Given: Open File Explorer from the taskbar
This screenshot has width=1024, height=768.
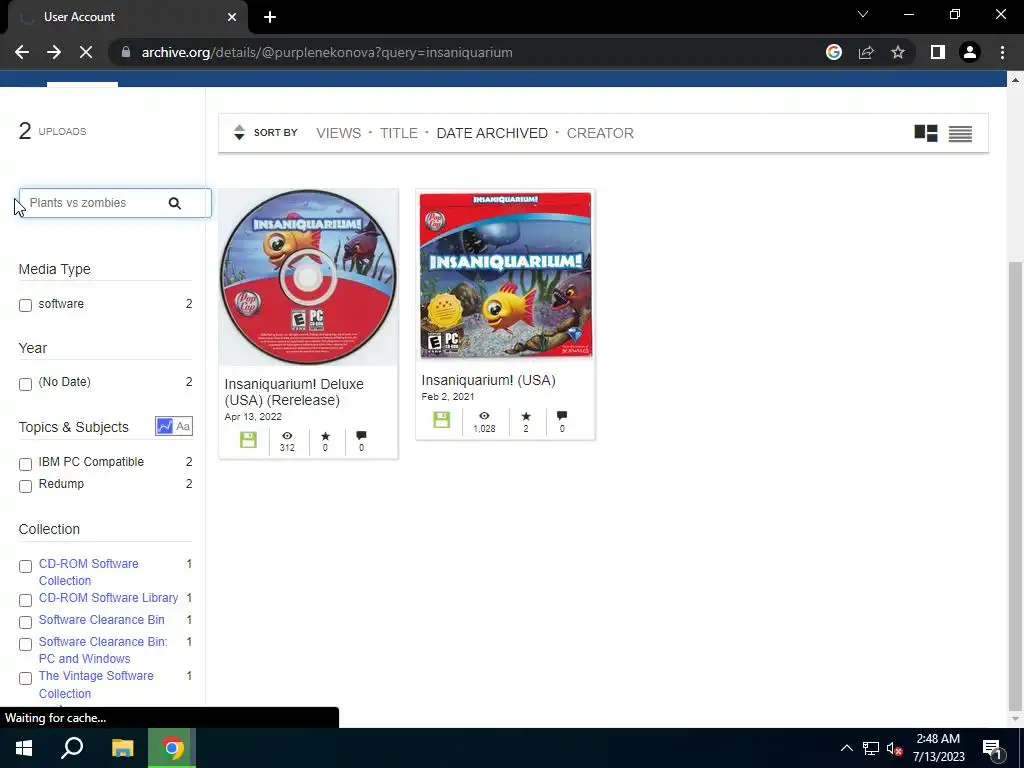Looking at the screenshot, I should pos(122,748).
